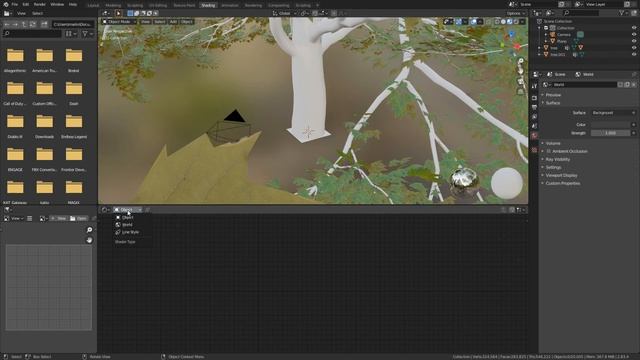Switch to wireframe viewport shading
This screenshot has height=360, width=640.
coord(497,21)
